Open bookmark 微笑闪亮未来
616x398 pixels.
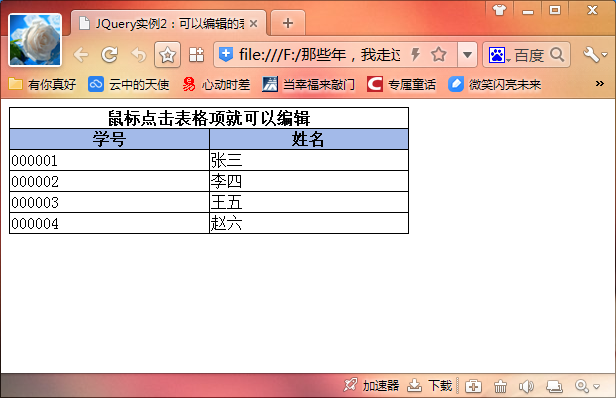[x=495, y=84]
